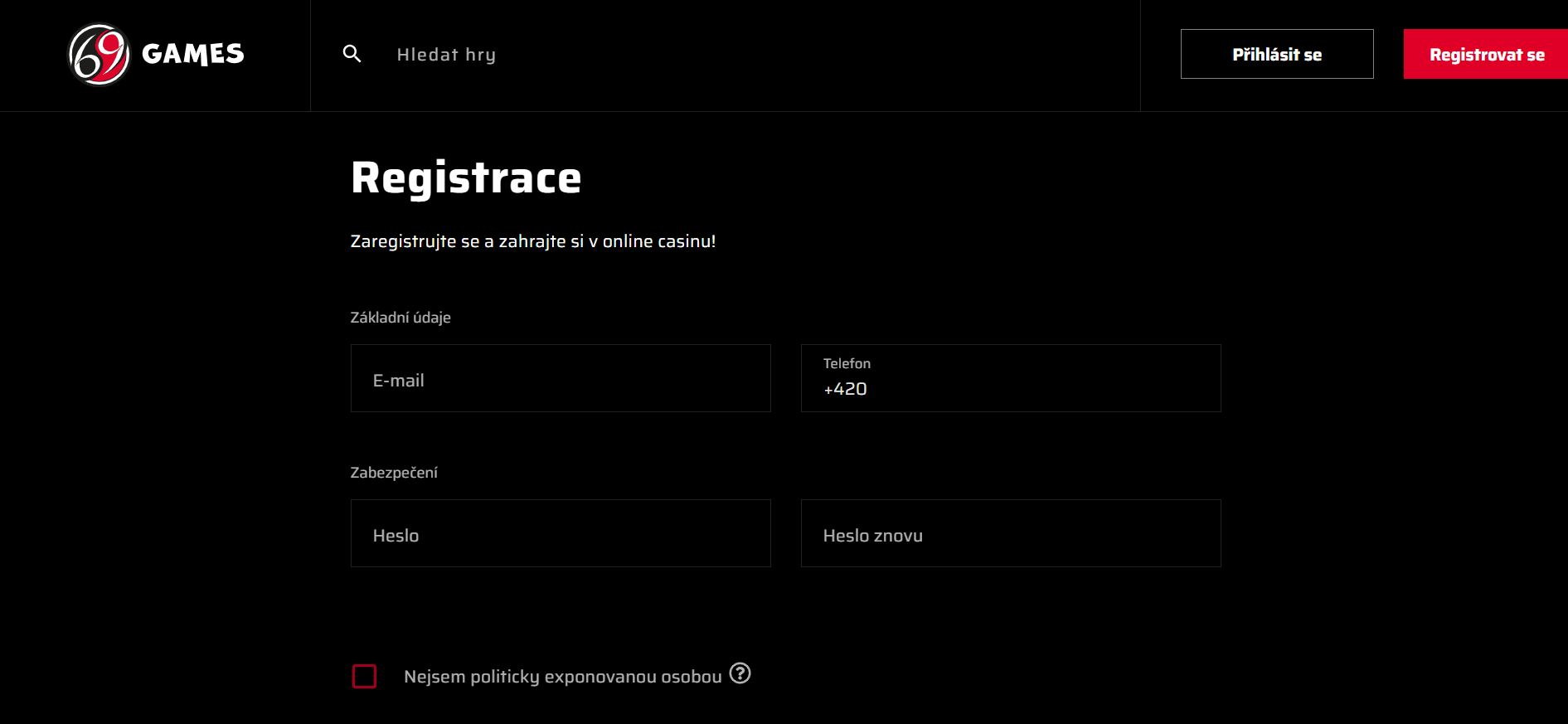Tick the Nejsem politicky exponovanou osobou checkbox
The height and width of the screenshot is (724, 1568).
point(365,676)
